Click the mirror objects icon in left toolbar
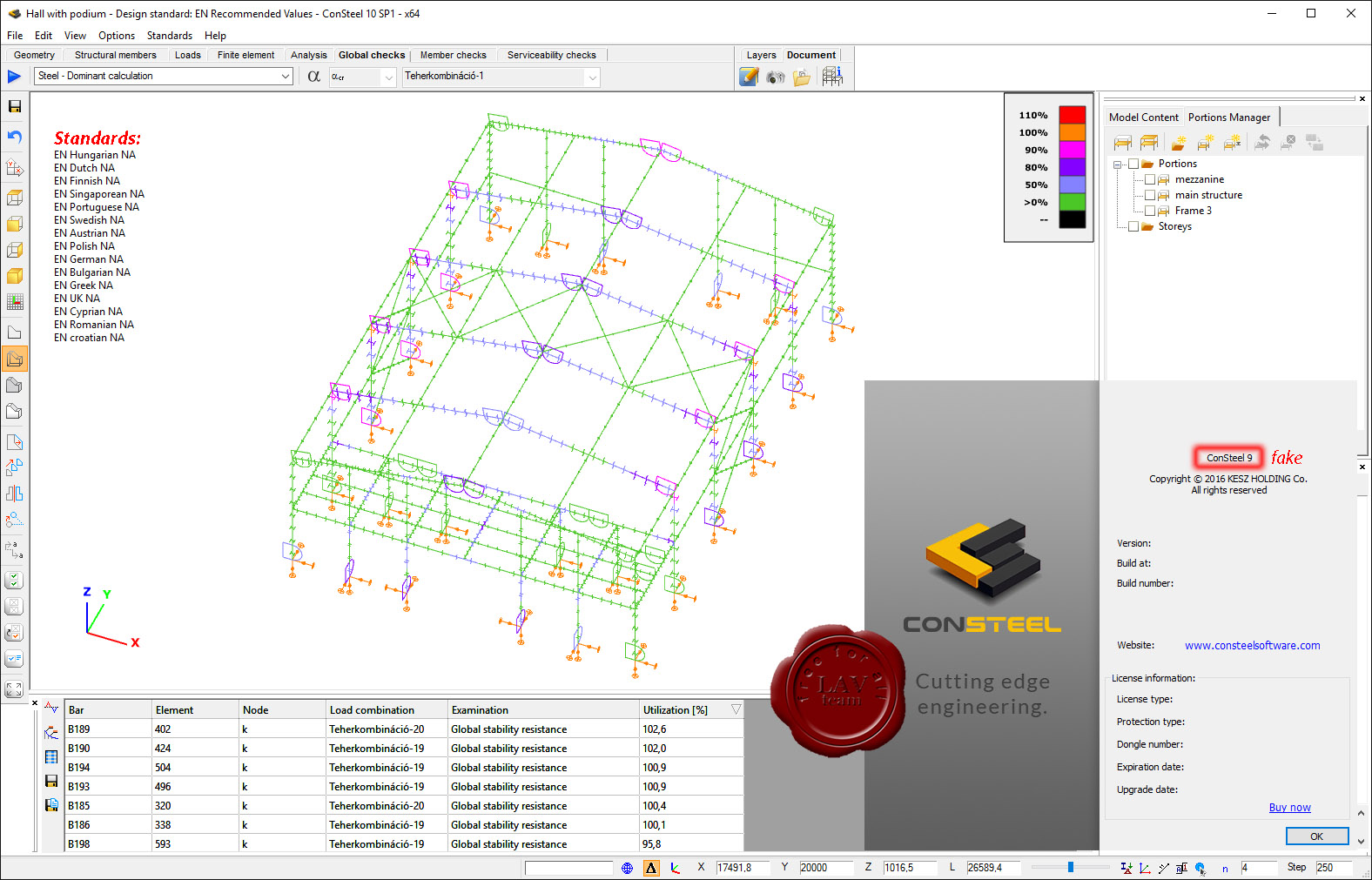The height and width of the screenshot is (880, 1372). (x=15, y=494)
